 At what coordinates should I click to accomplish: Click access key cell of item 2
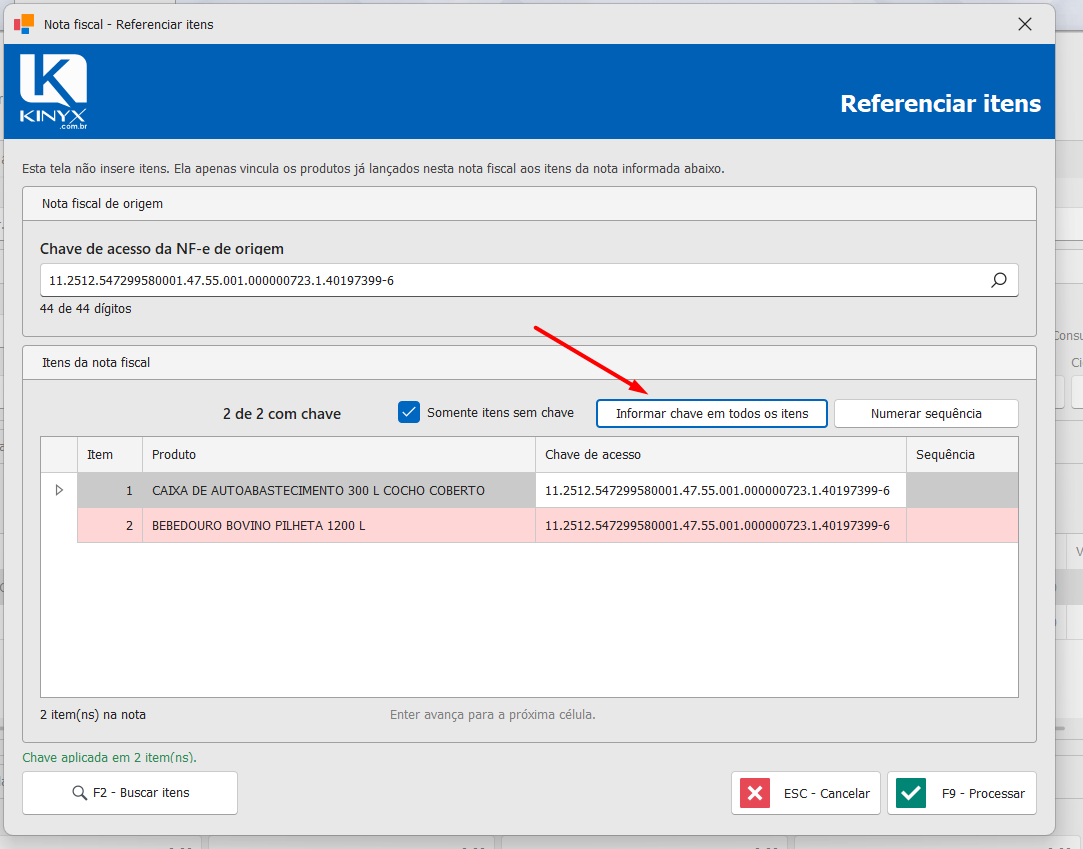721,526
